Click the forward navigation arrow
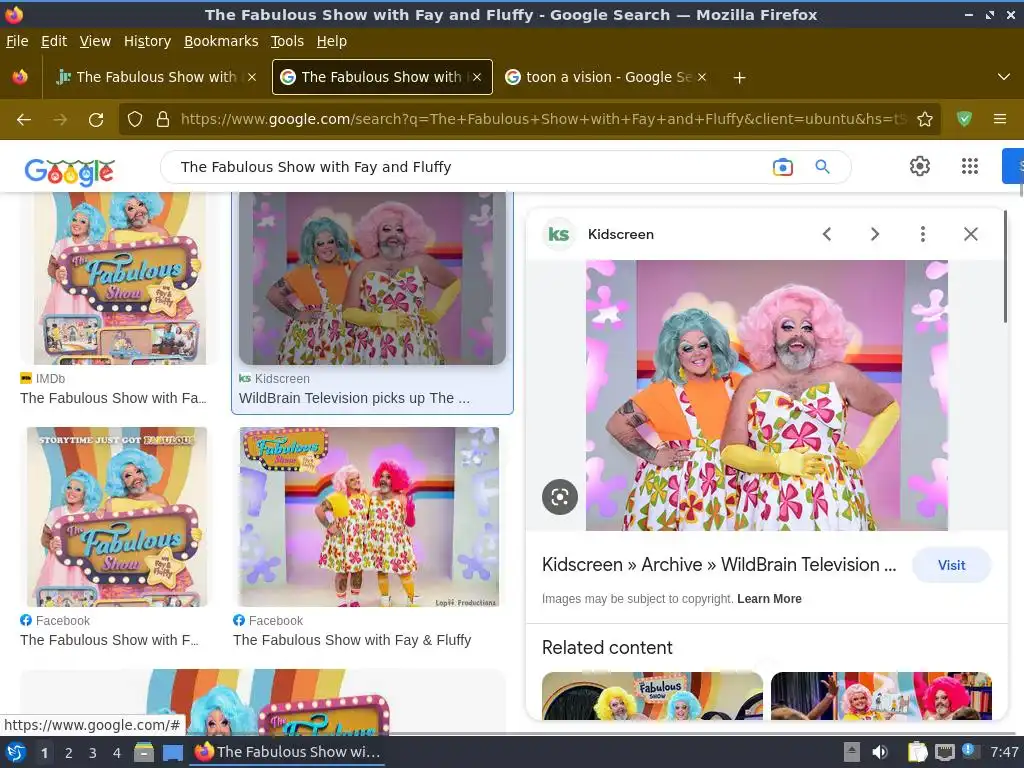 pyautogui.click(x=60, y=120)
